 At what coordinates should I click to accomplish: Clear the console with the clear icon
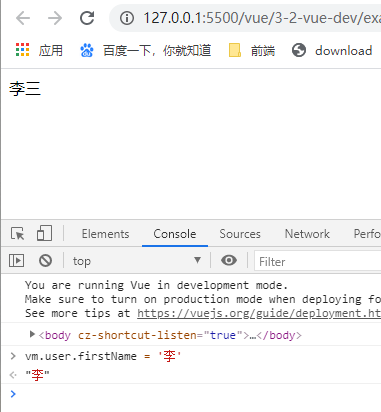[x=45, y=260]
